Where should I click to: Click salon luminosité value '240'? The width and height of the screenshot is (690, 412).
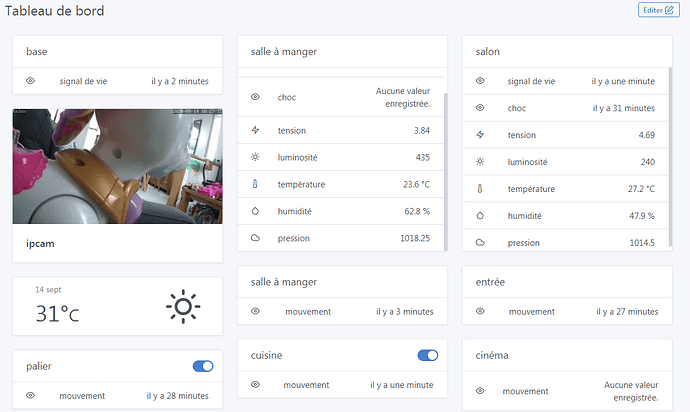tap(648, 162)
